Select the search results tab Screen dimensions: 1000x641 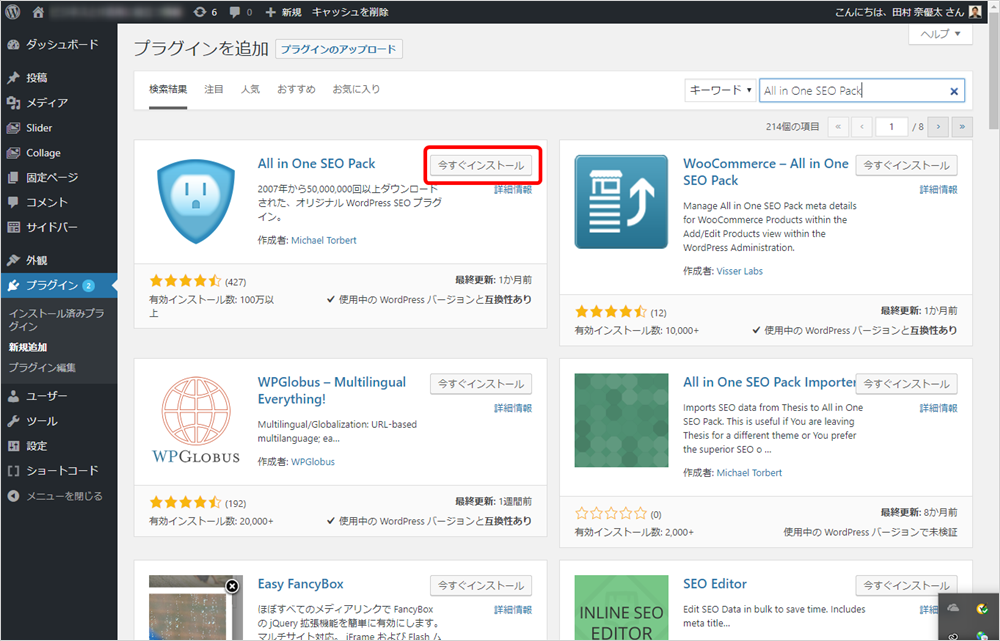point(168,89)
